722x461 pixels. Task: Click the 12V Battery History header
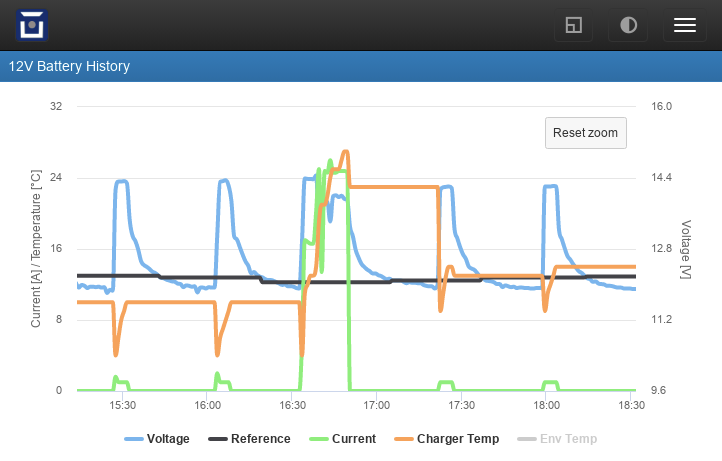pyautogui.click(x=69, y=66)
